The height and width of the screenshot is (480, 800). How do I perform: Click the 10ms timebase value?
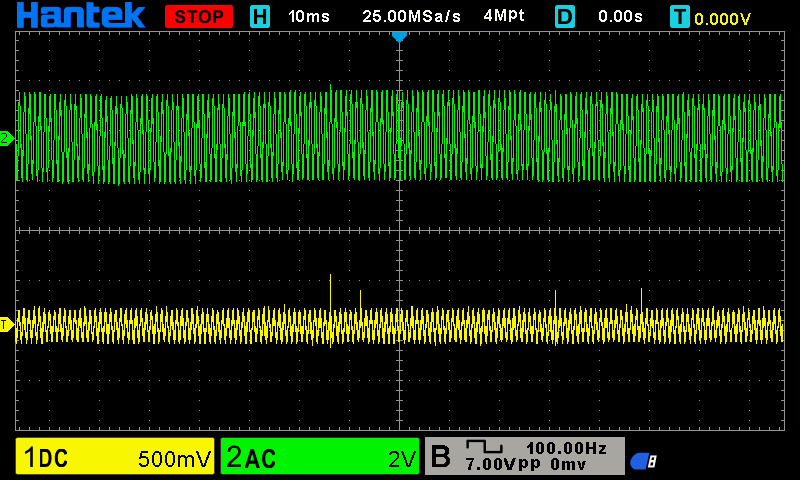click(309, 16)
